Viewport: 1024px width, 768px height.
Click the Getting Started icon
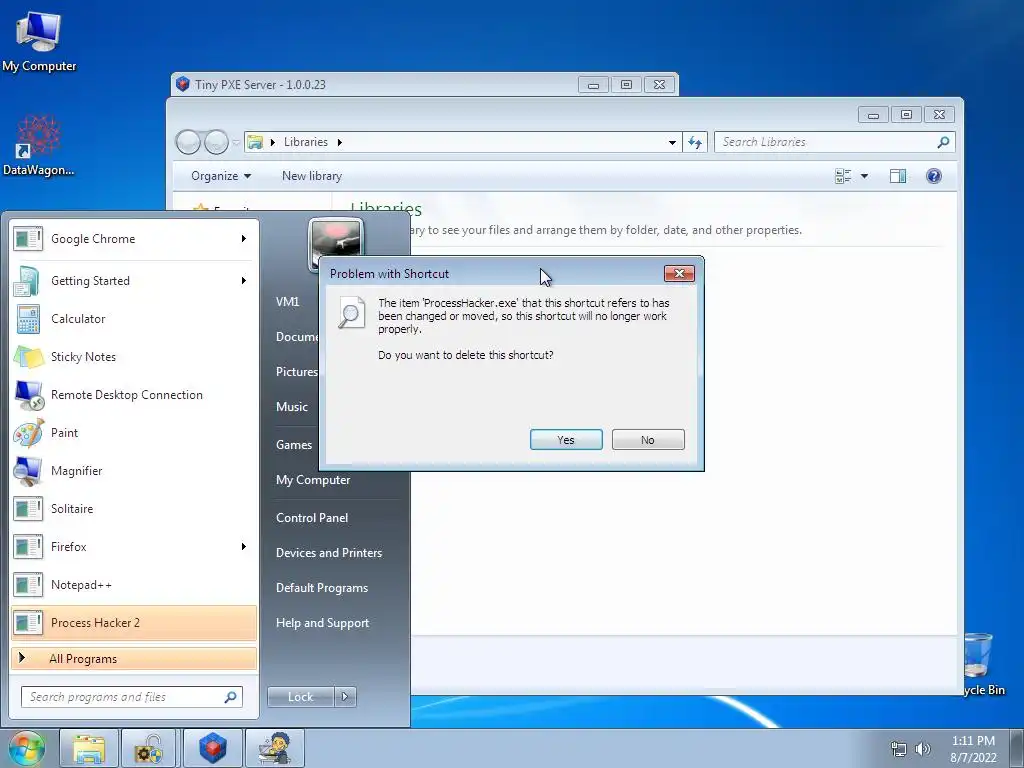(28, 281)
